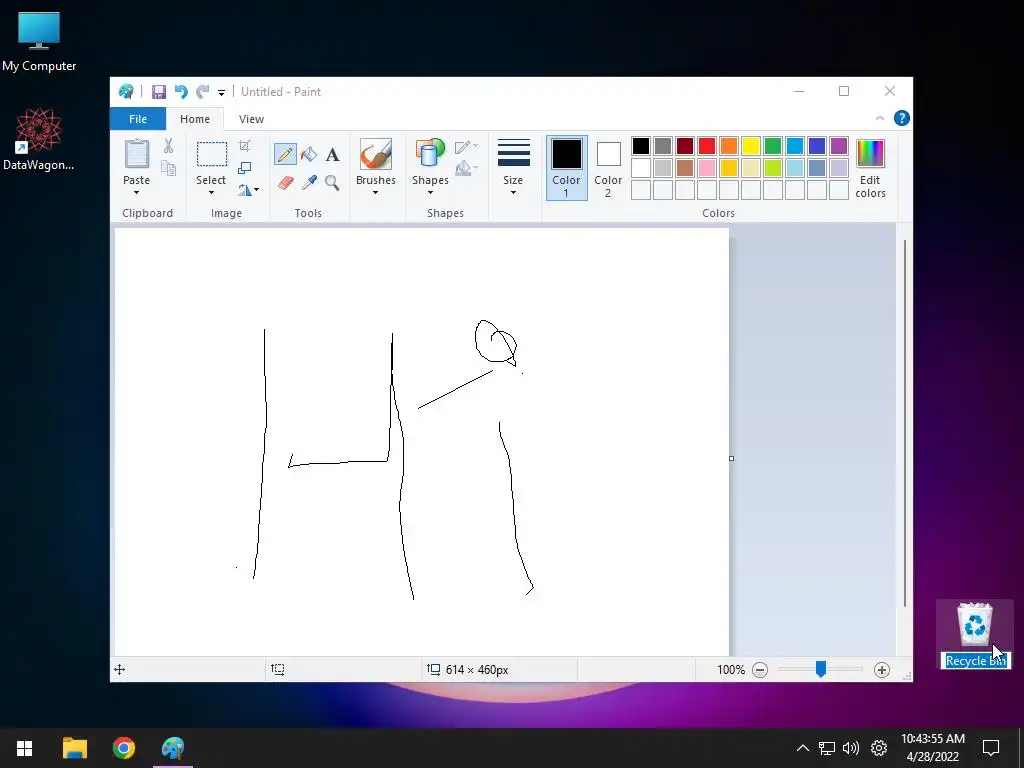Click the Resize icon in Image group
This screenshot has width=1024, height=768.
coord(244,168)
